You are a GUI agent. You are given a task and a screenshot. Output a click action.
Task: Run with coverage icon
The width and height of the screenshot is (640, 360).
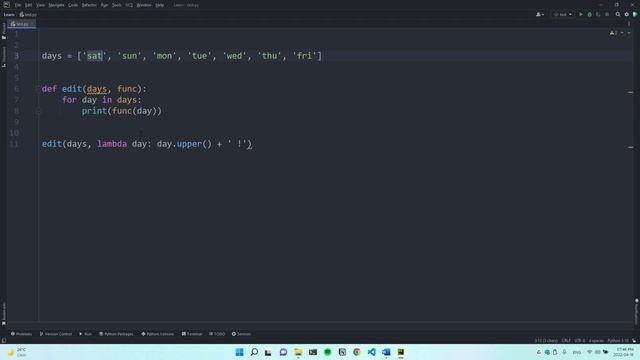[598, 14]
